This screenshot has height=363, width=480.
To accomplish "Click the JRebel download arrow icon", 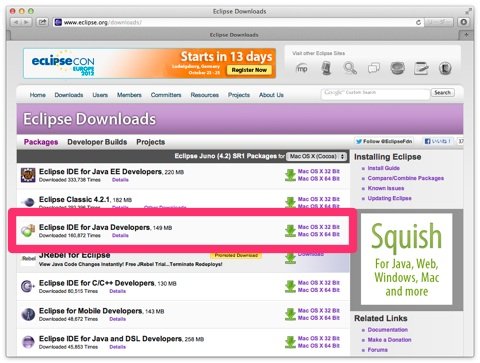I will click(x=290, y=258).
